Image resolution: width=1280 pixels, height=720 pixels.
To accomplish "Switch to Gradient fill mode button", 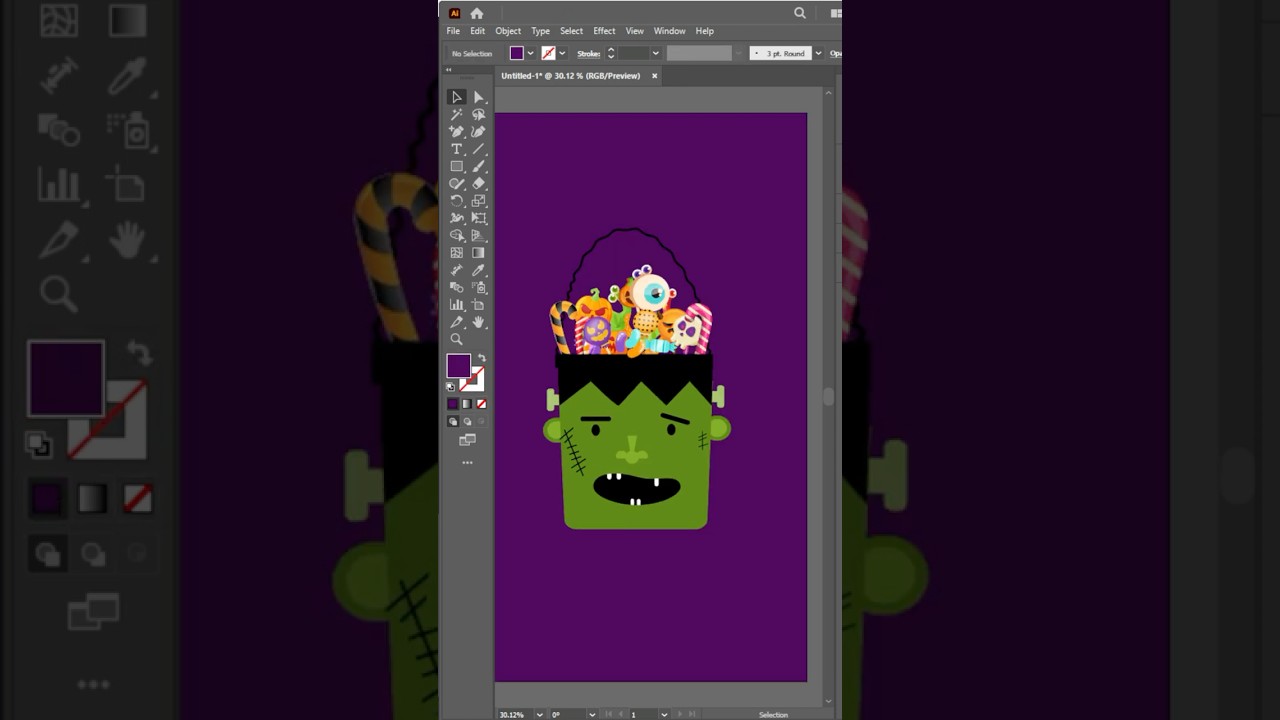I will [467, 404].
